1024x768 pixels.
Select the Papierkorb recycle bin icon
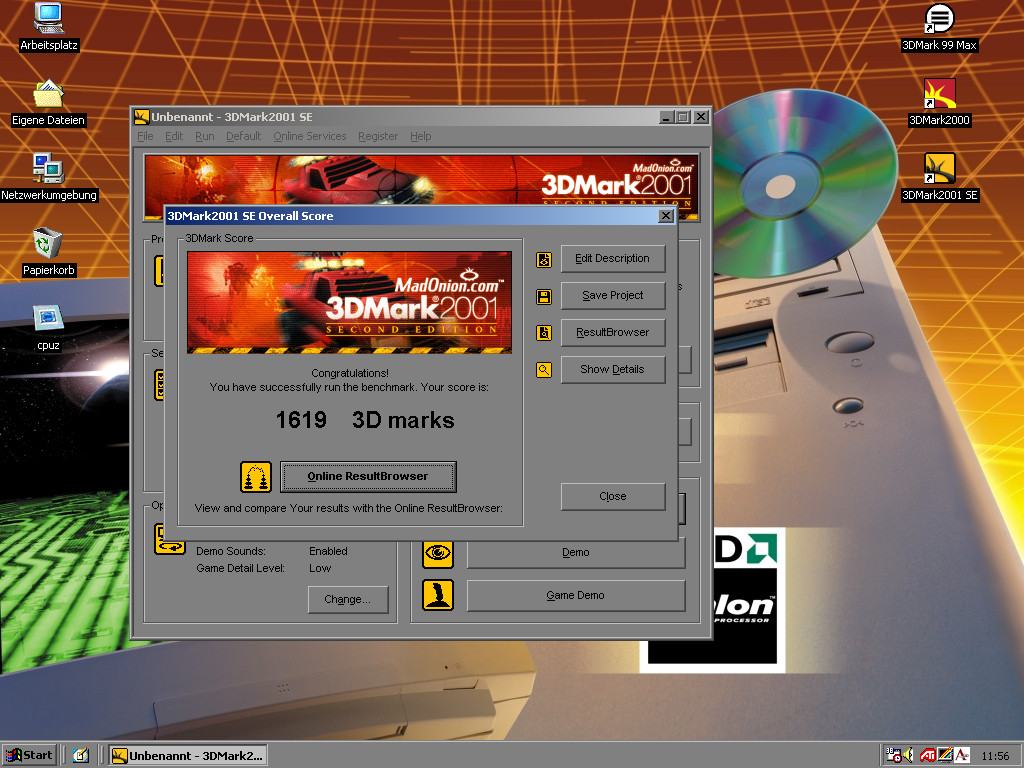coord(48,251)
